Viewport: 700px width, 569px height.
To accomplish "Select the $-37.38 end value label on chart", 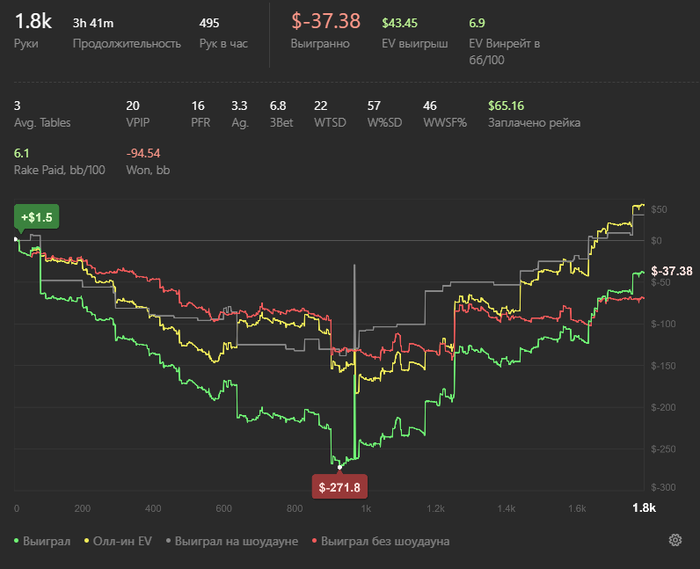I will click(671, 271).
